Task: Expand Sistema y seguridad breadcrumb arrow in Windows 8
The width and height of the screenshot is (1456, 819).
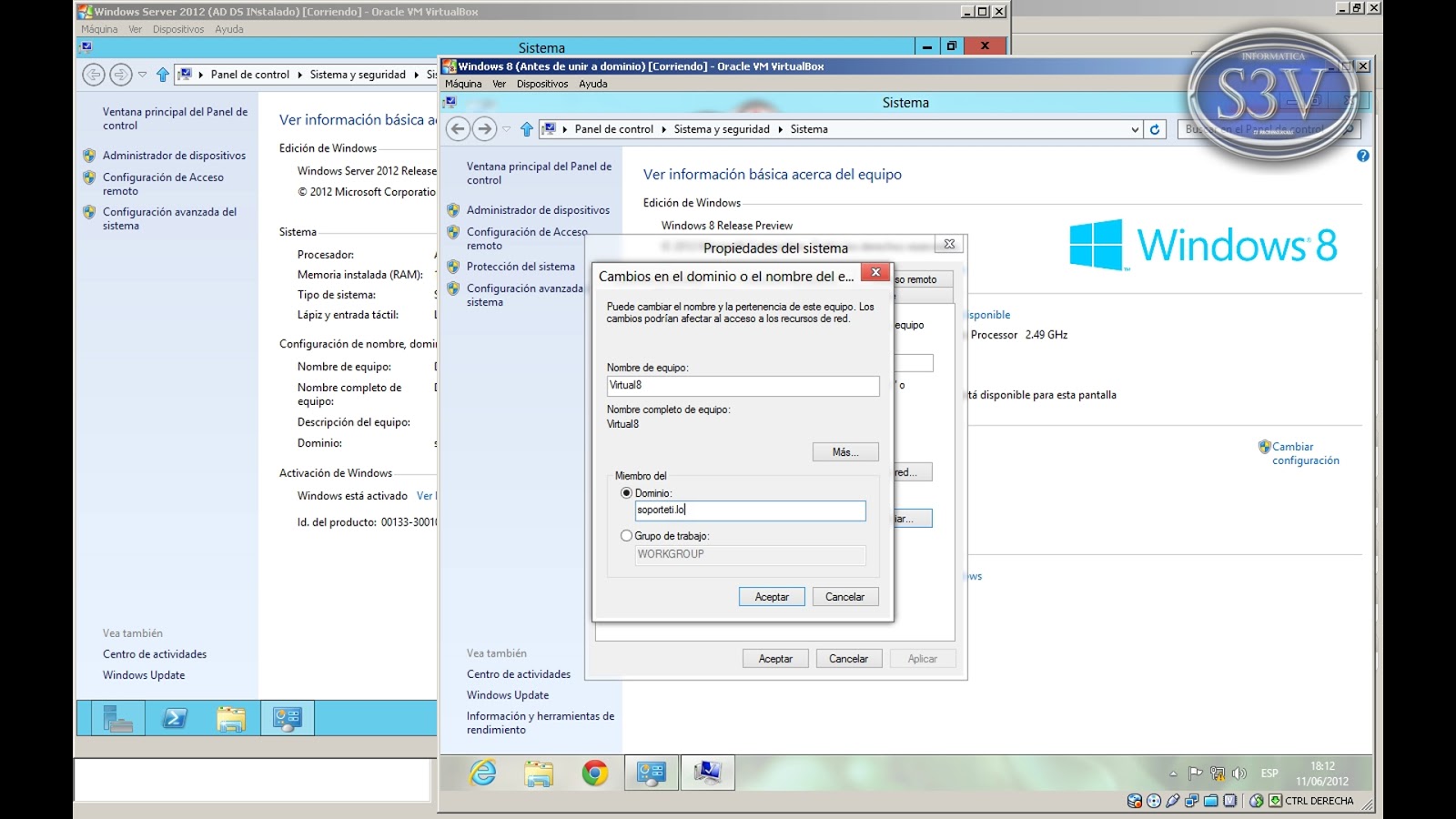Action: [x=780, y=129]
